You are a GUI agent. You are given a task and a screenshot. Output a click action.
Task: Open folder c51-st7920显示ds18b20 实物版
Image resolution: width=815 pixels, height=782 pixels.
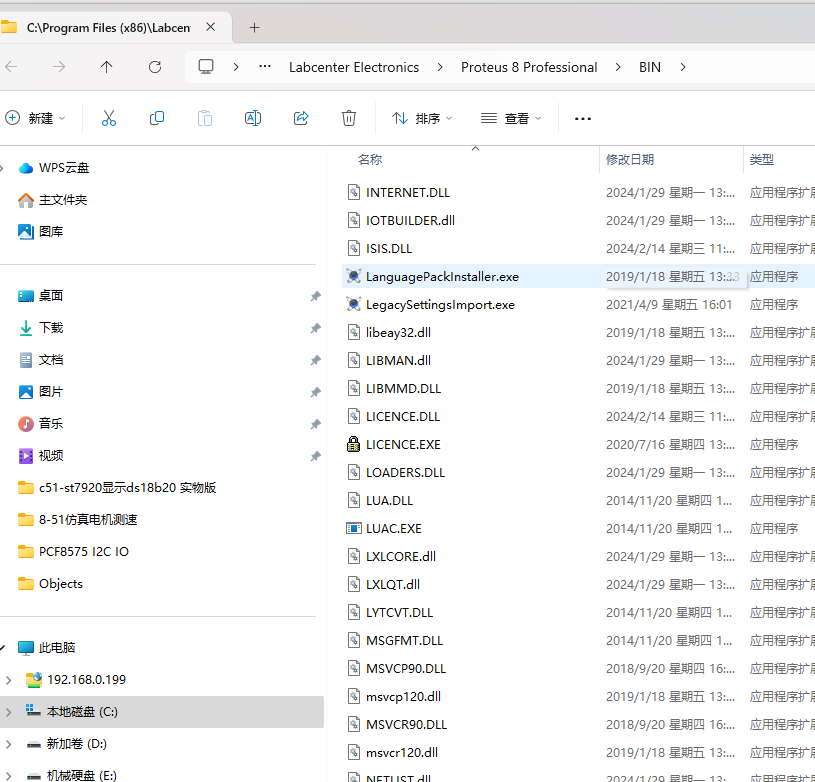(117, 488)
